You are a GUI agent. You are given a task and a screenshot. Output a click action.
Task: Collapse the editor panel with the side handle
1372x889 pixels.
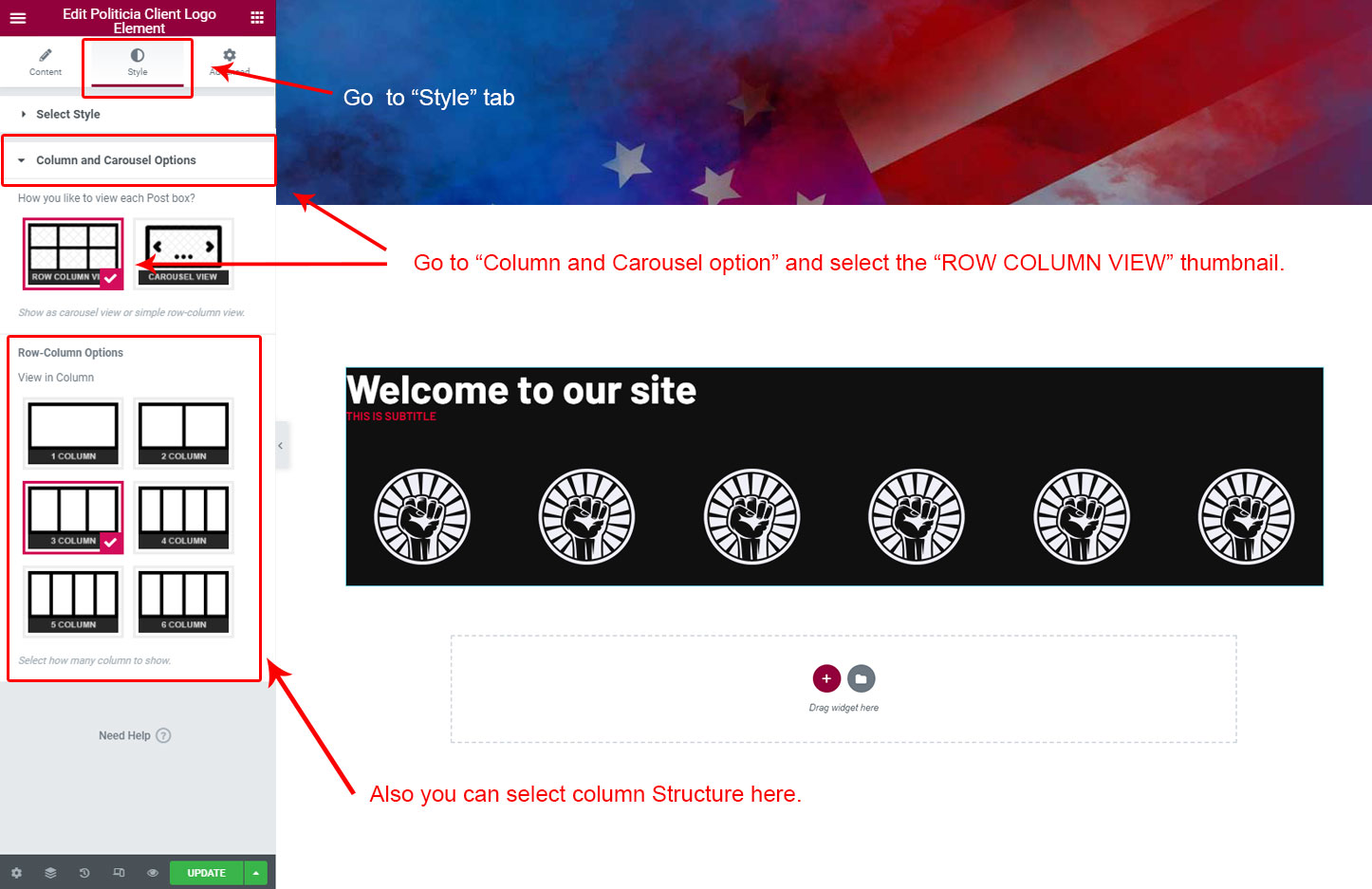[x=281, y=445]
